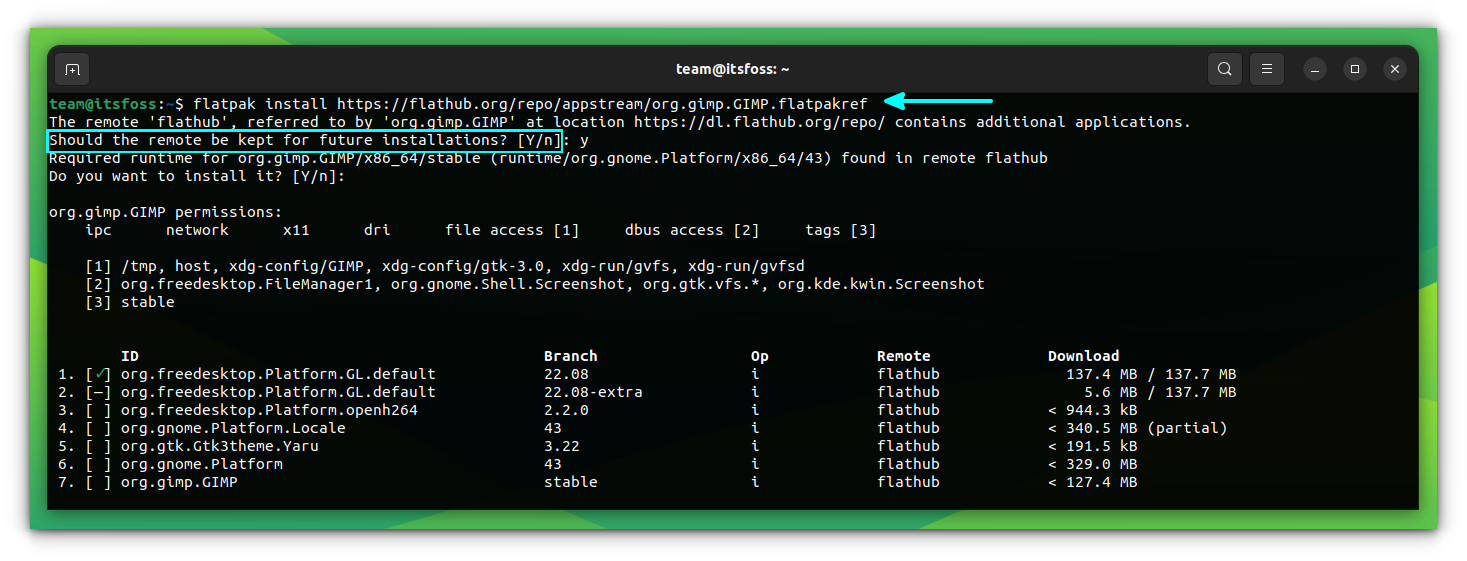Click the empty box beside org.gnome.Platform.Locale
Viewport: 1467px width, 561px height.
(x=98, y=428)
